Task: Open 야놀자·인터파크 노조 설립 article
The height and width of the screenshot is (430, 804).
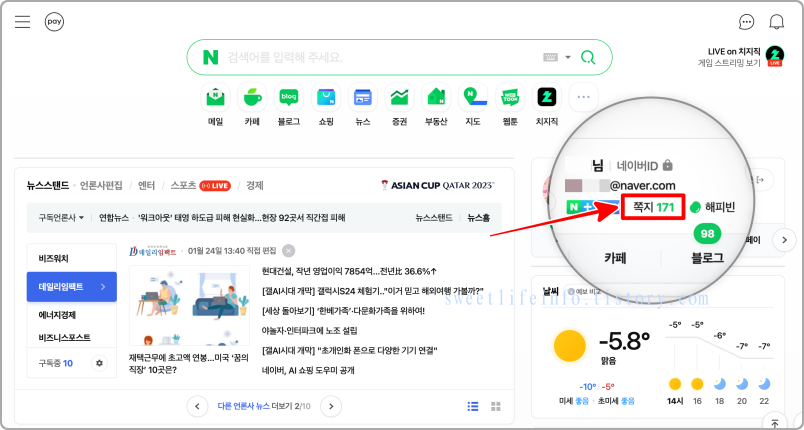Action: (x=309, y=331)
